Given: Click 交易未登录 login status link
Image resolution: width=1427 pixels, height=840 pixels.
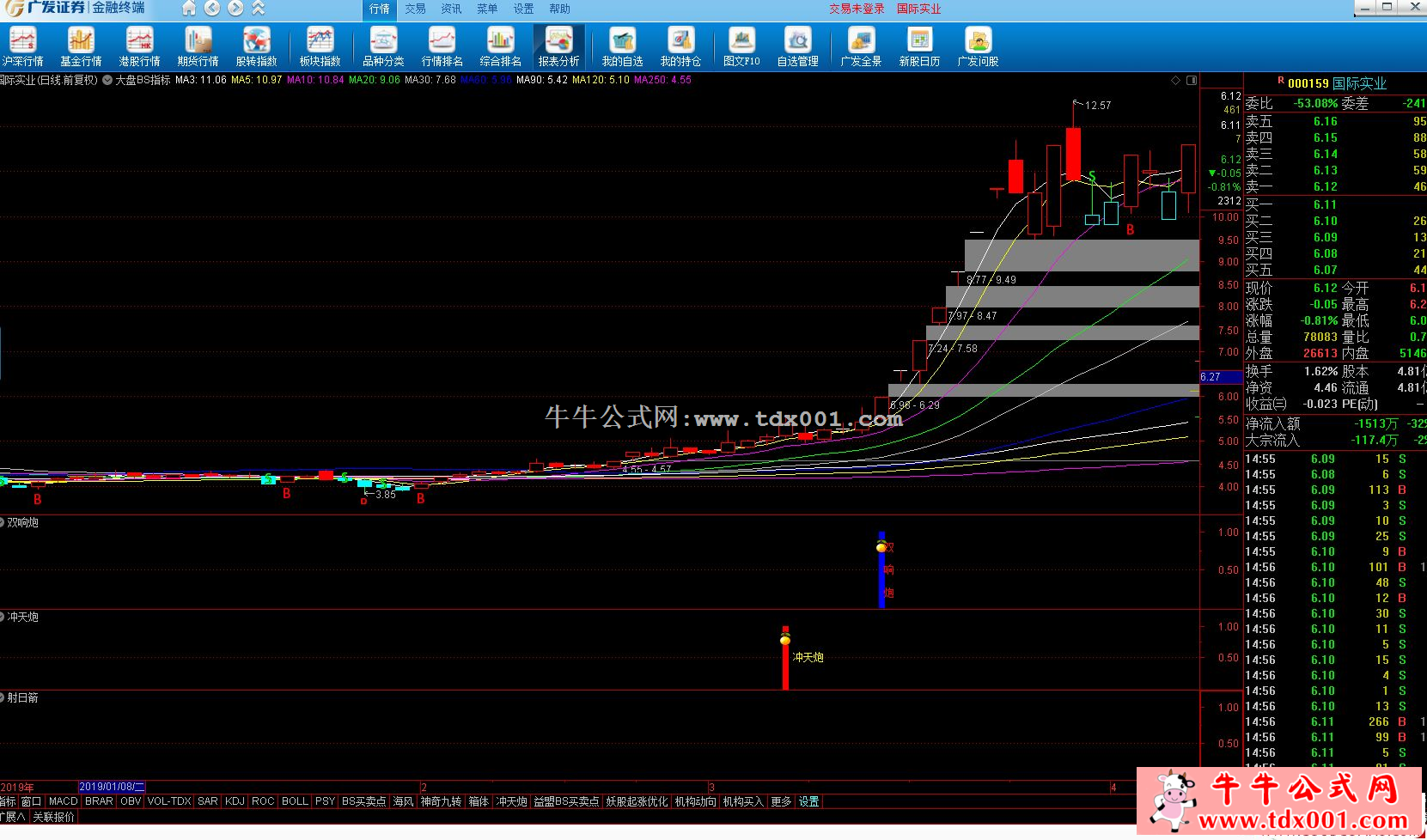Looking at the screenshot, I should 857,9.
